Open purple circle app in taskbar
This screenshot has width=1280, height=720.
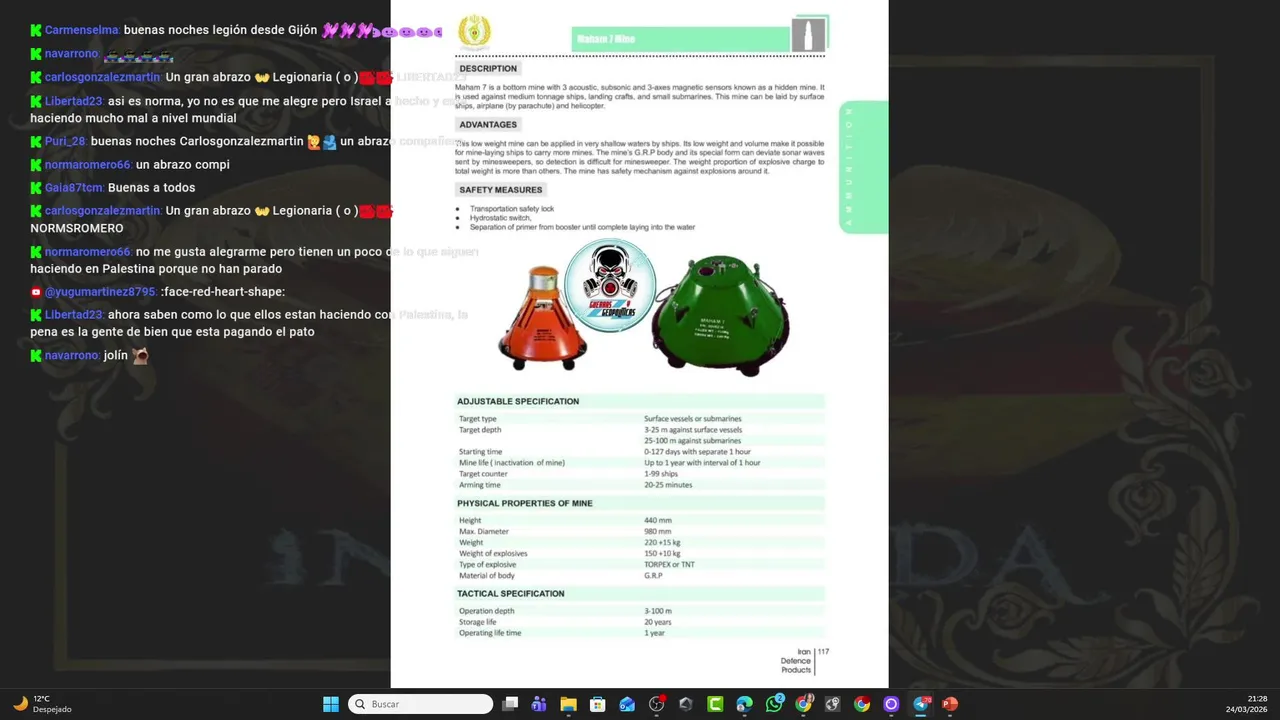(891, 704)
